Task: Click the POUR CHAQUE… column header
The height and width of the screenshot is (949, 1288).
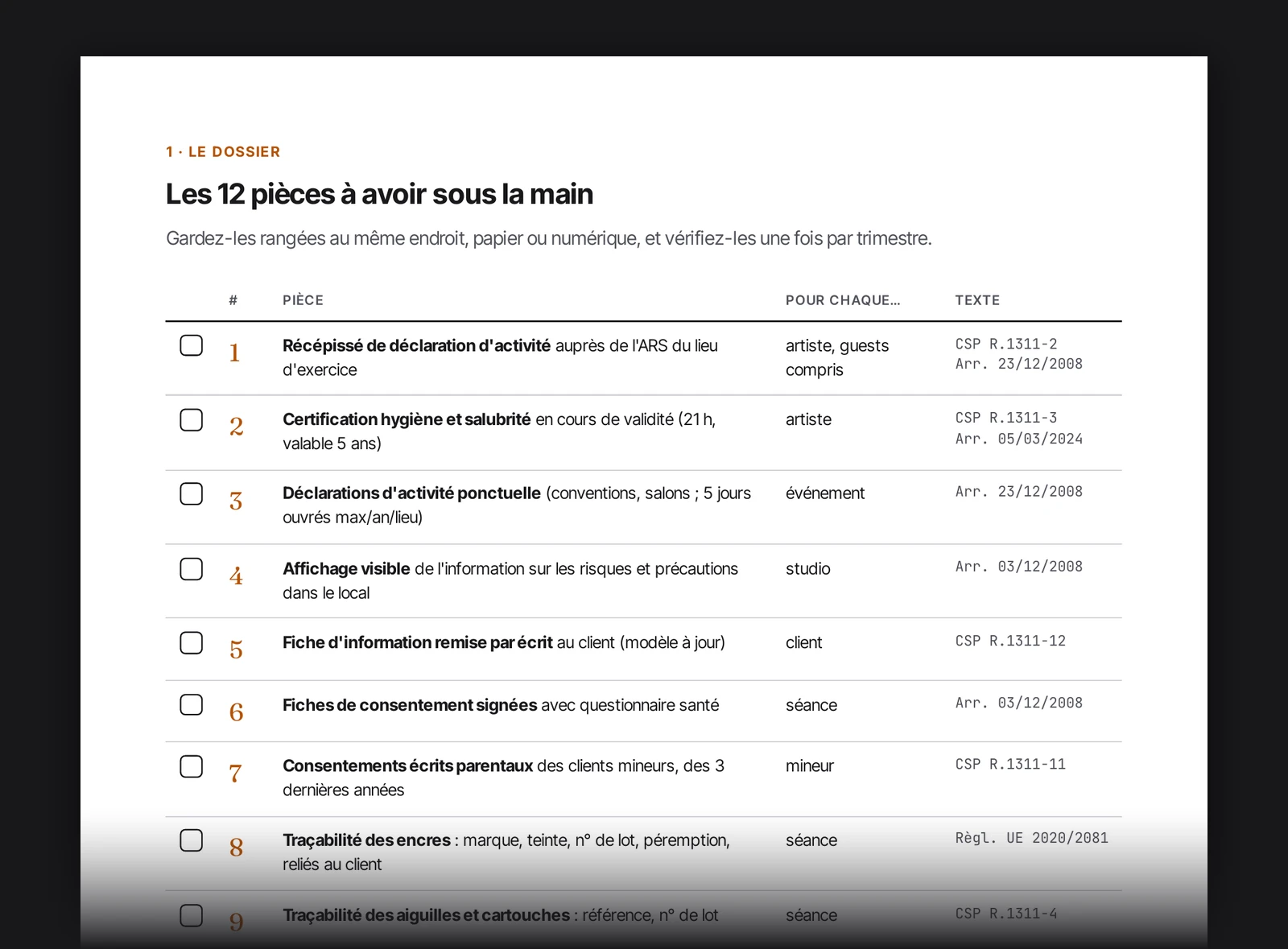Action: [843, 300]
